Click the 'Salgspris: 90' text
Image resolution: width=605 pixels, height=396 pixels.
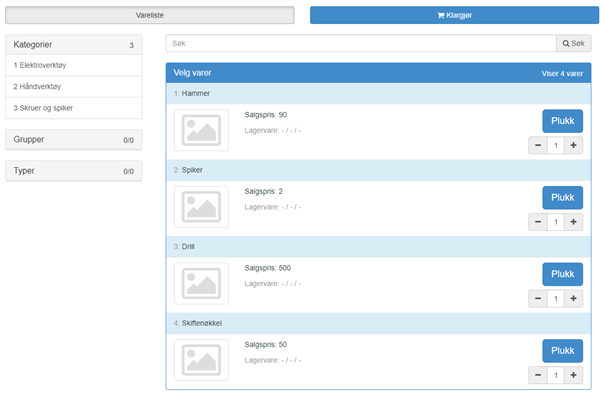pos(265,115)
